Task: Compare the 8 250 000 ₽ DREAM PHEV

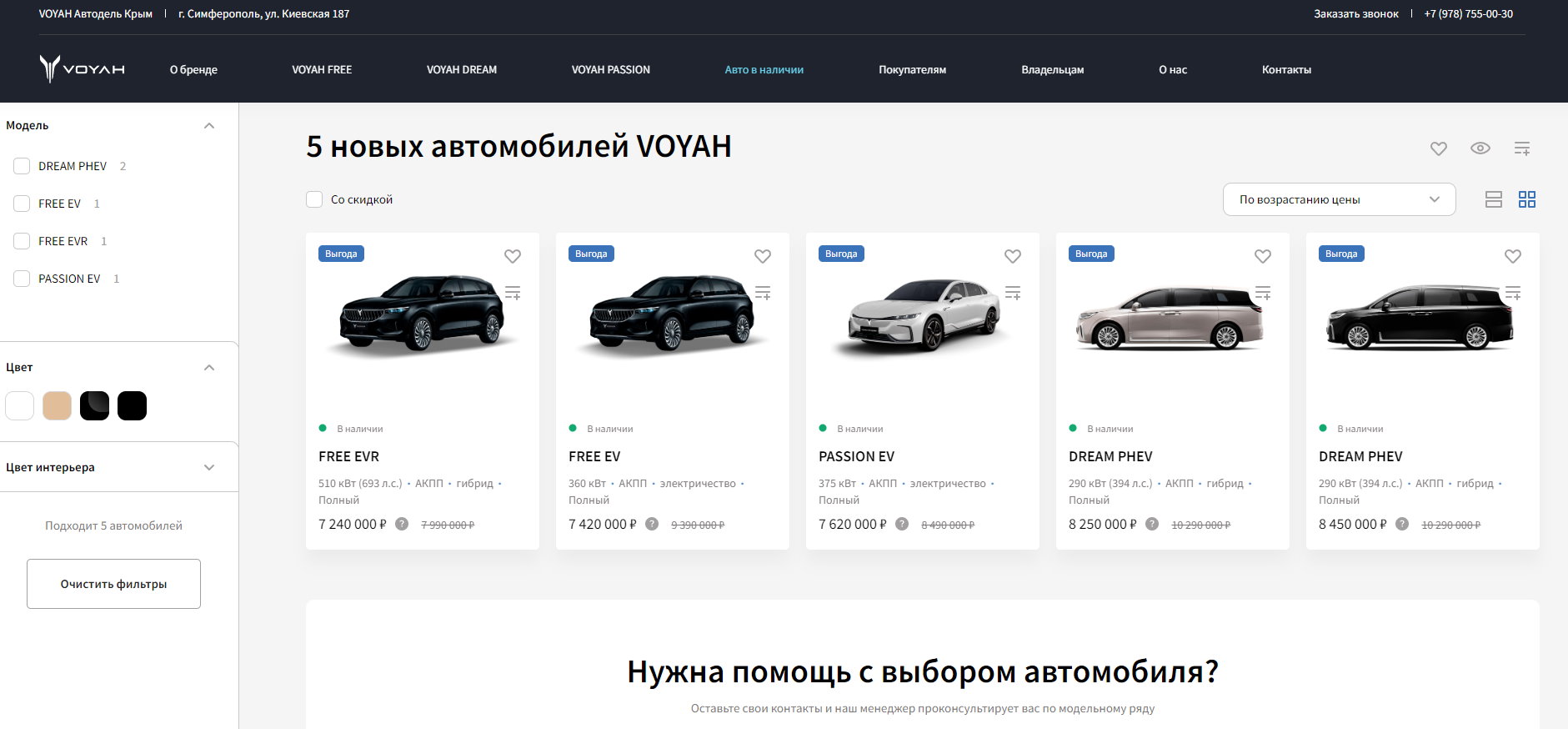Action: (1263, 293)
